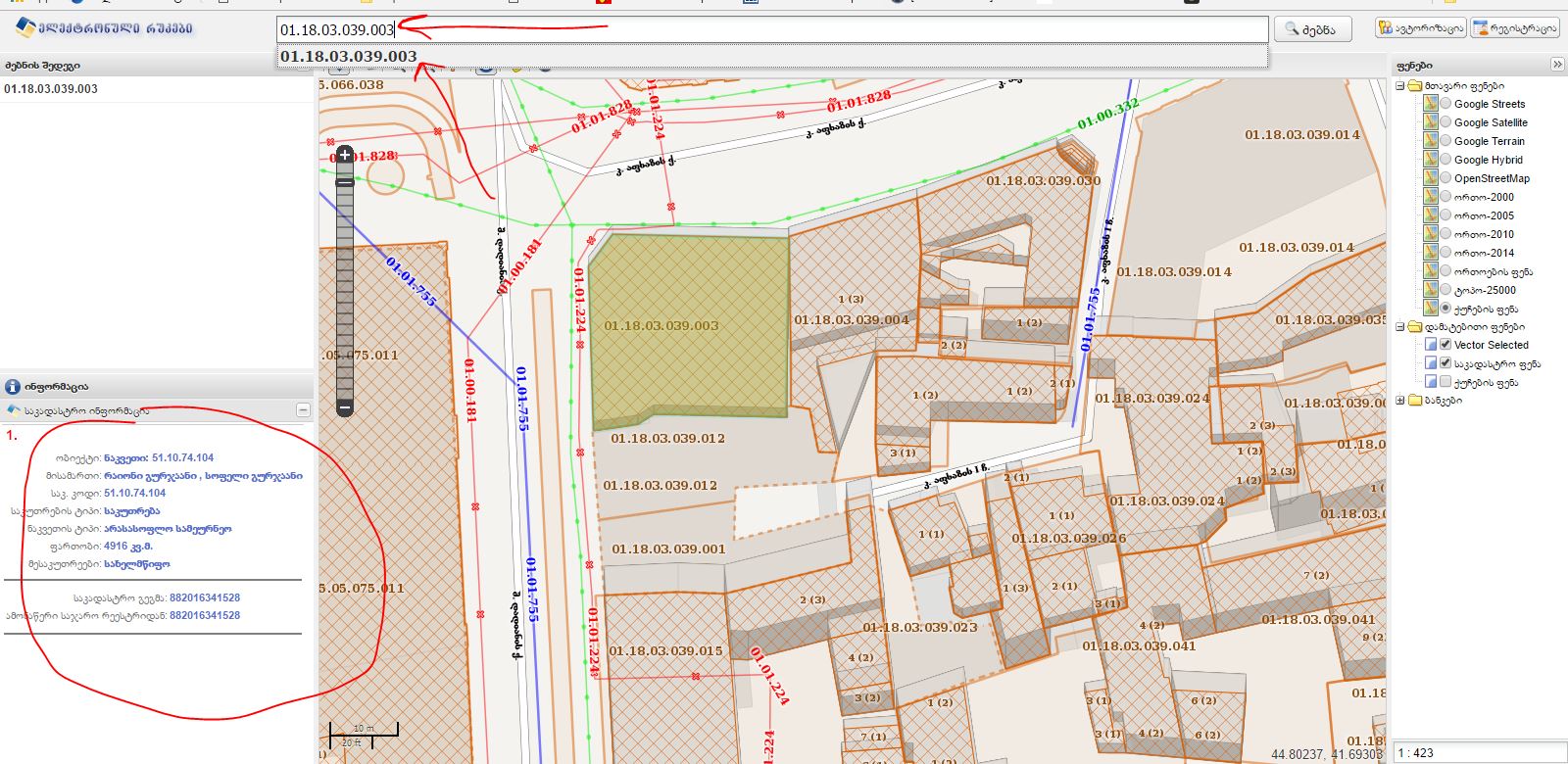This screenshot has width=1568, height=764.
Task: Collapse the cadastral information section minus button
Action: click(303, 410)
